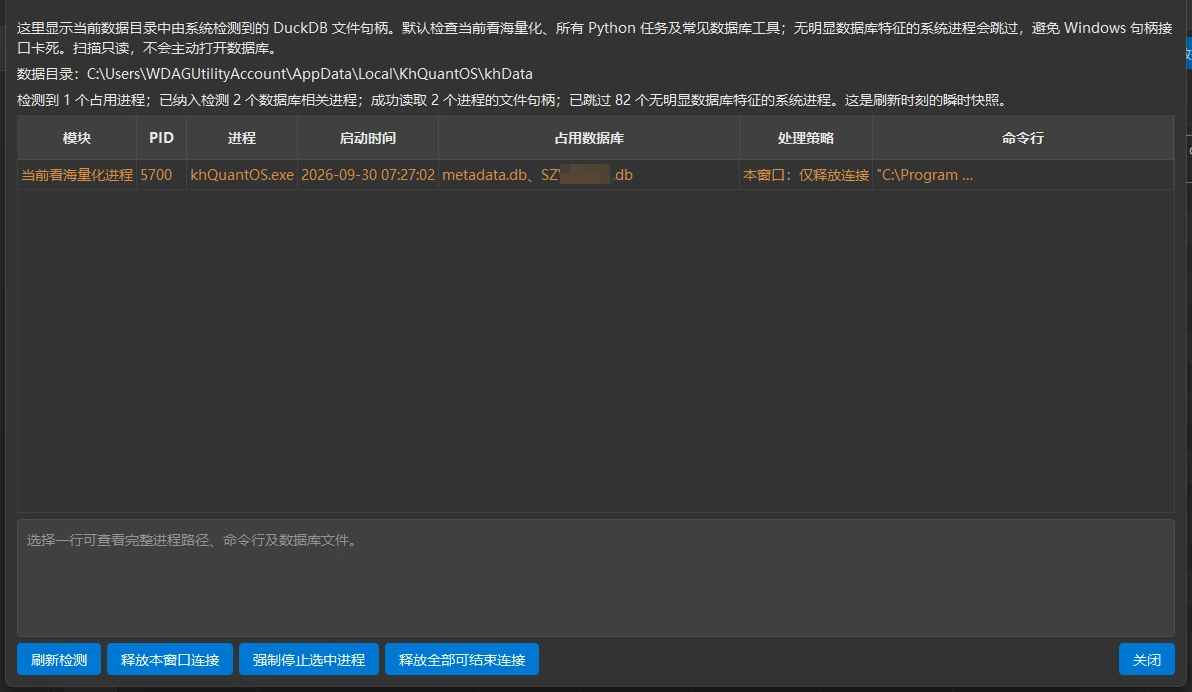Click the 检测到 1 个占用进程 summary line
The width and height of the screenshot is (1192, 692).
[514, 100]
